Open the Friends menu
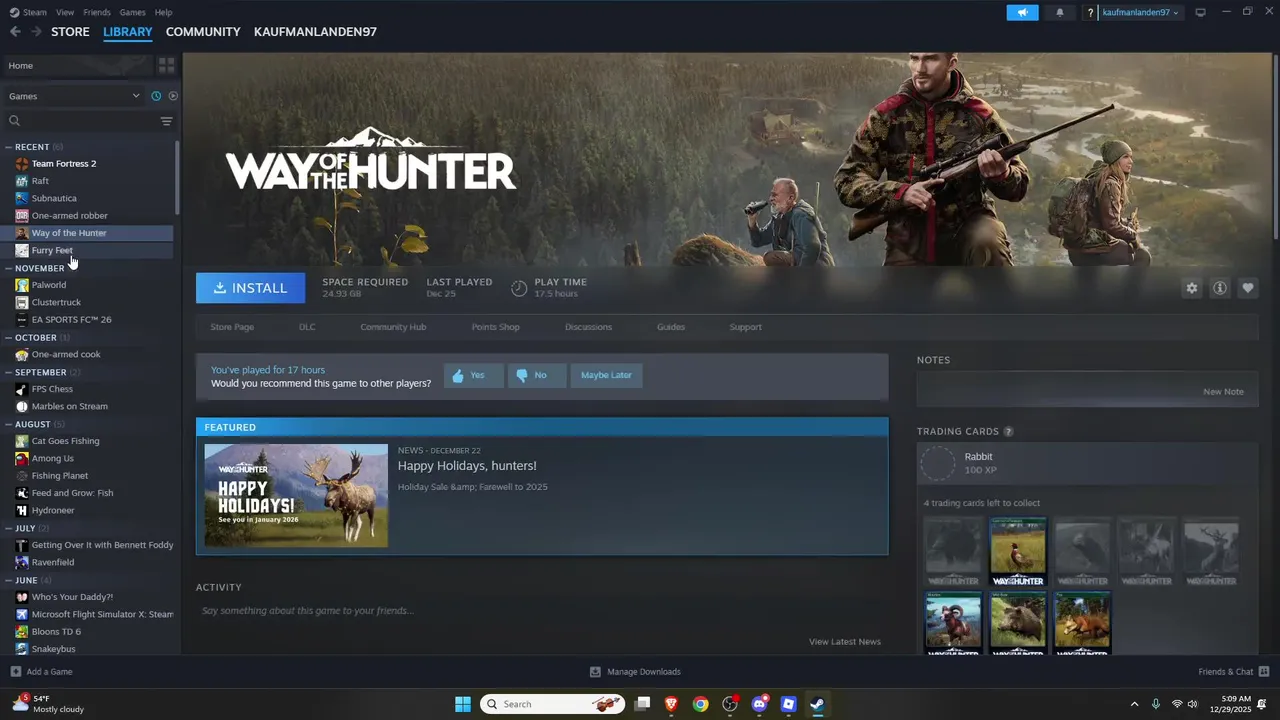The height and width of the screenshot is (720, 1280). click(97, 12)
